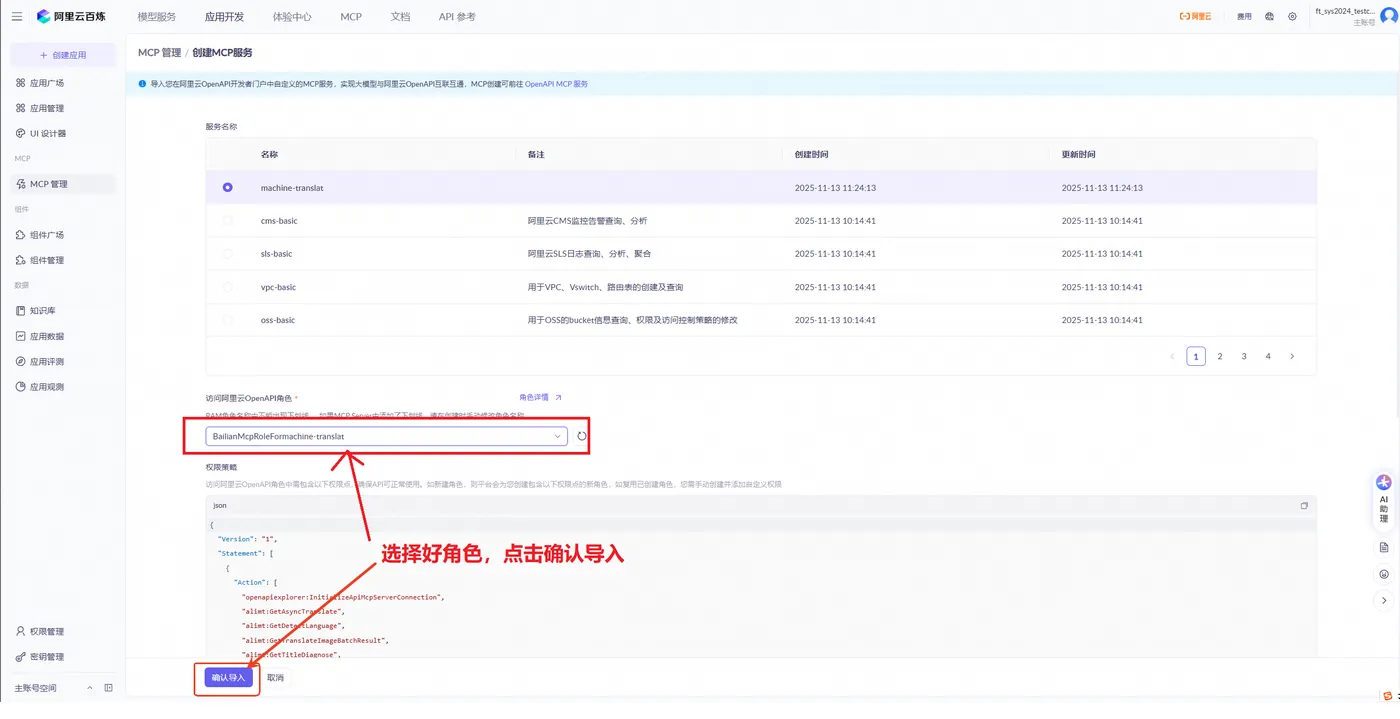The image size is (1400, 719).
Task: Click the 应用数据 chart icon
Action: pos(20,336)
